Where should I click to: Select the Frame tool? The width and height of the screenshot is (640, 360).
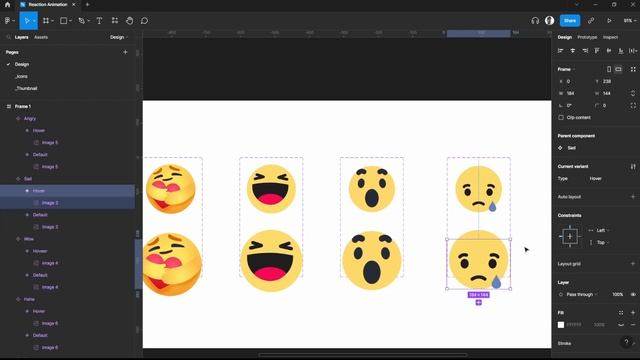pyautogui.click(x=47, y=21)
